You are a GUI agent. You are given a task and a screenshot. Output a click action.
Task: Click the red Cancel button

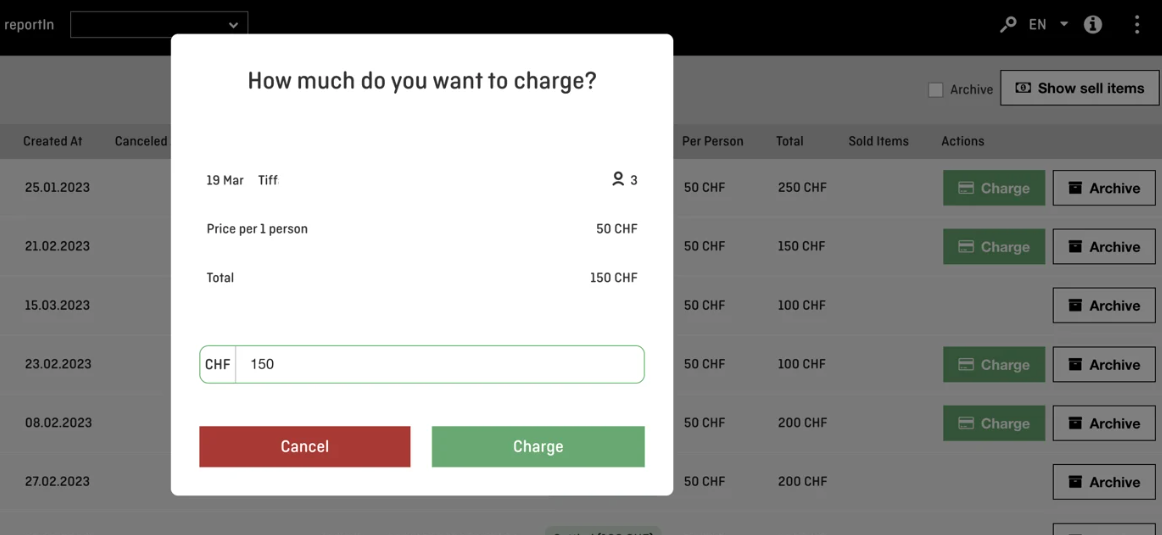point(305,447)
